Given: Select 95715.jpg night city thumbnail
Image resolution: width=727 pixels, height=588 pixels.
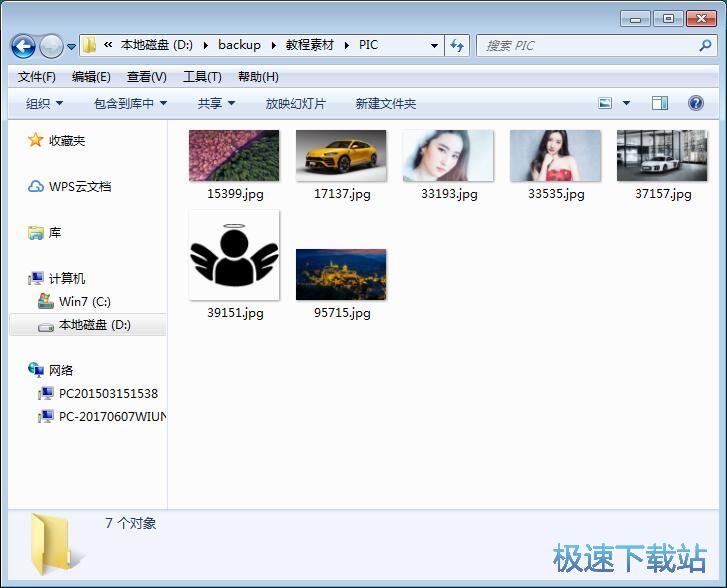Looking at the screenshot, I should tap(341, 275).
